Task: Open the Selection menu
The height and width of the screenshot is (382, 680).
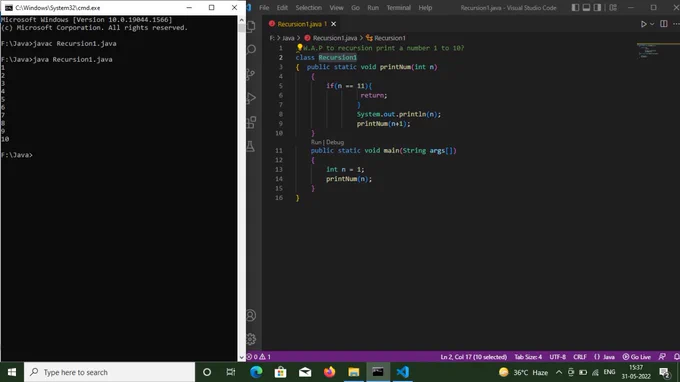Action: click(308, 7)
